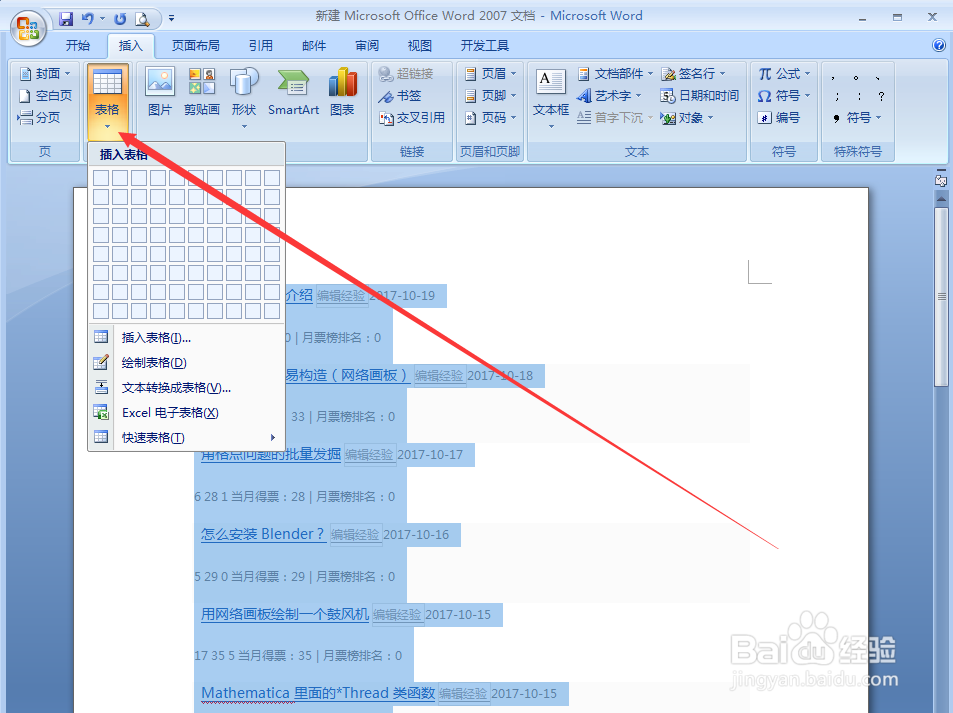Click the round Office button
The image size is (953, 713).
coord(29,28)
